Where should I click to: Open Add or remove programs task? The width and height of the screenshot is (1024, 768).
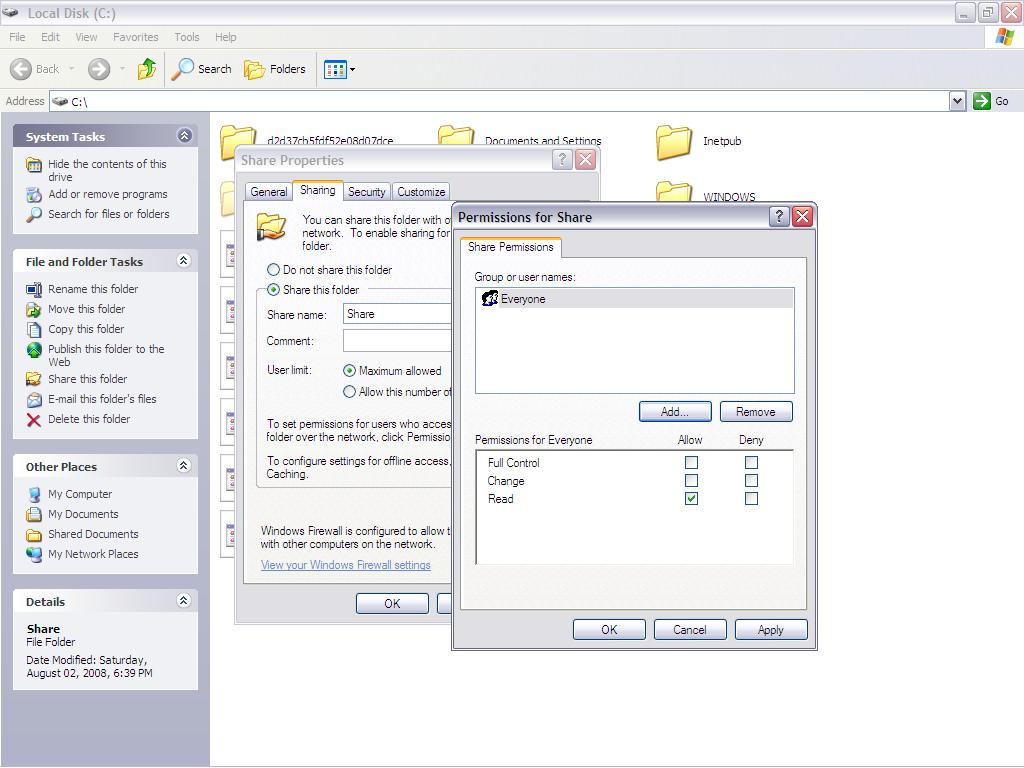point(107,194)
